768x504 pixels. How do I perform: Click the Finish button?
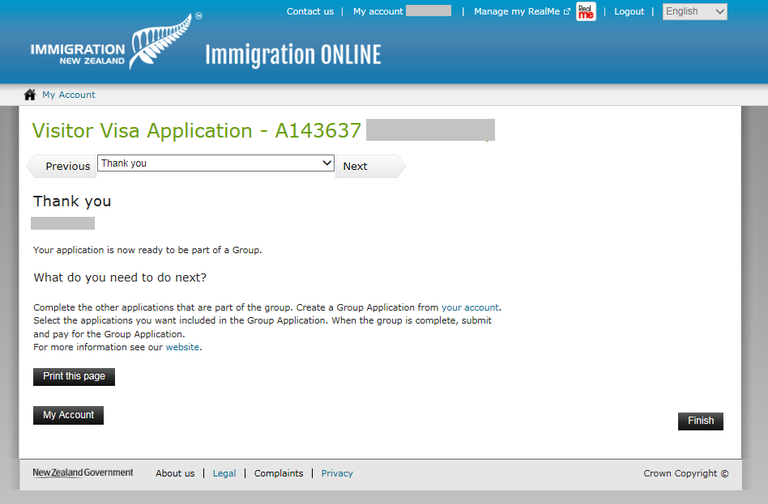point(700,421)
